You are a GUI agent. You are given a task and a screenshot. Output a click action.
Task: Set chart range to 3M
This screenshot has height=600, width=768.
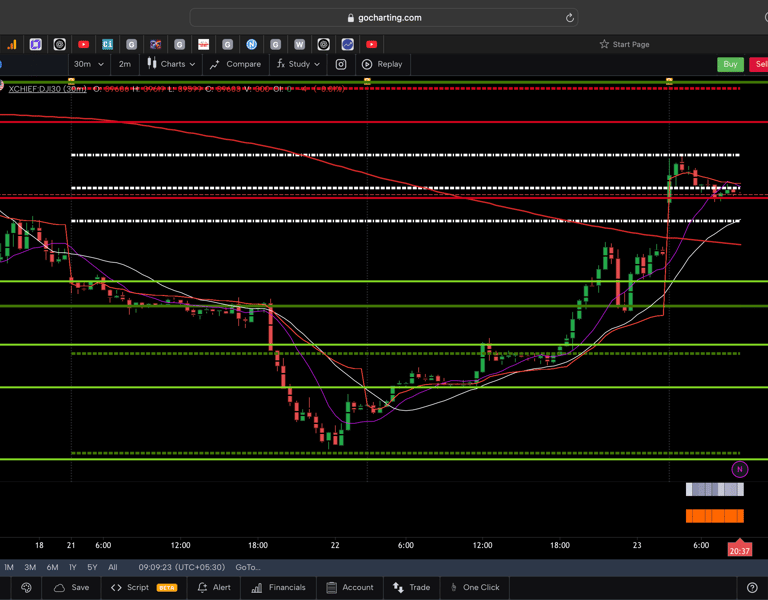(x=30, y=567)
